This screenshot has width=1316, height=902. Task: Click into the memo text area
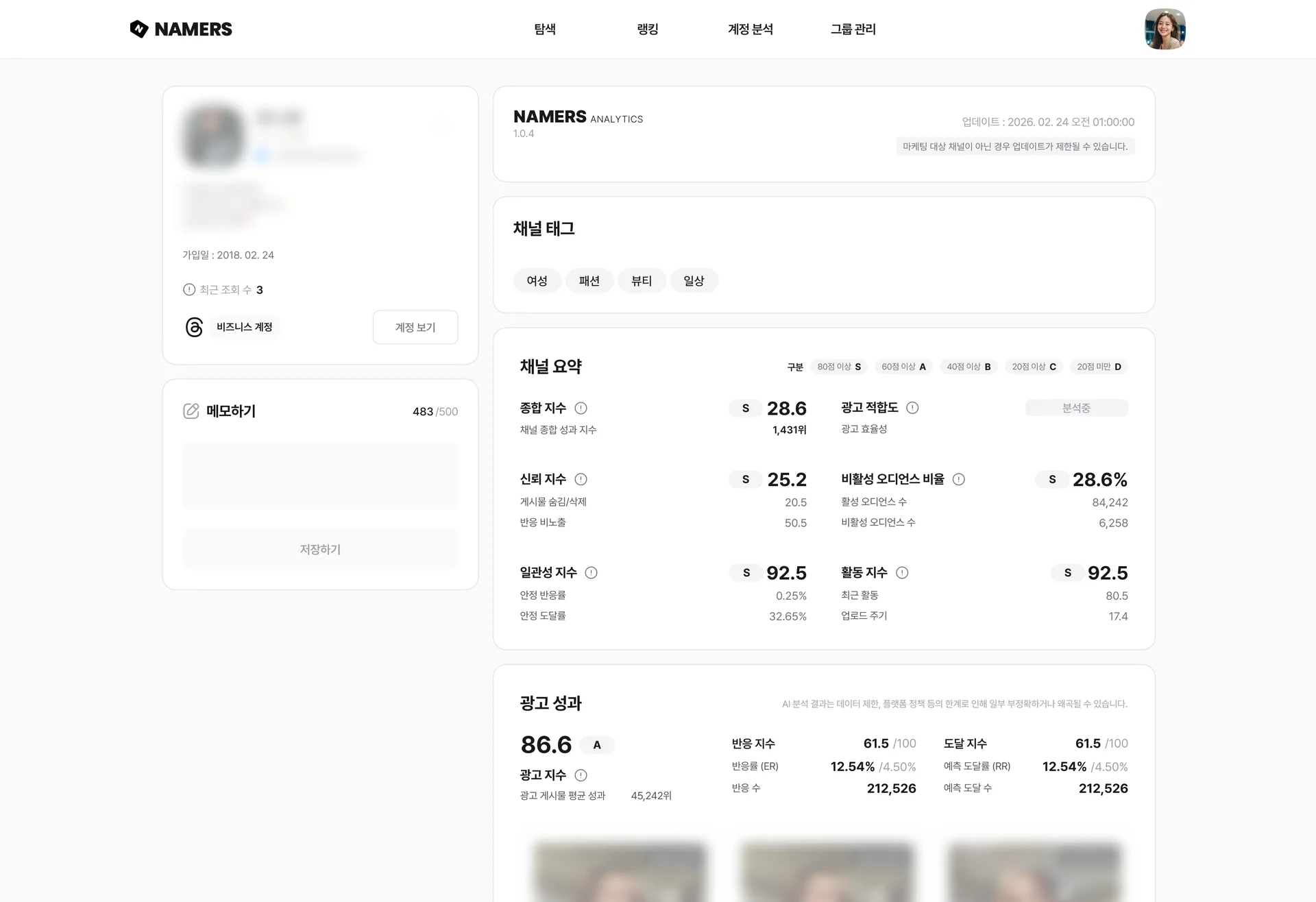click(x=320, y=476)
